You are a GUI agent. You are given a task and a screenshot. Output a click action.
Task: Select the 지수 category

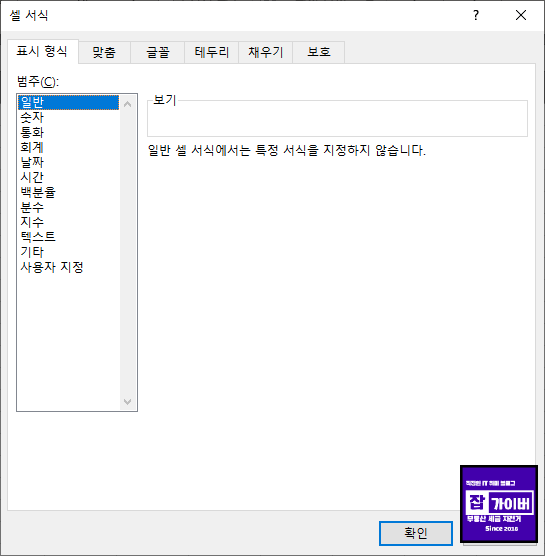point(68,222)
